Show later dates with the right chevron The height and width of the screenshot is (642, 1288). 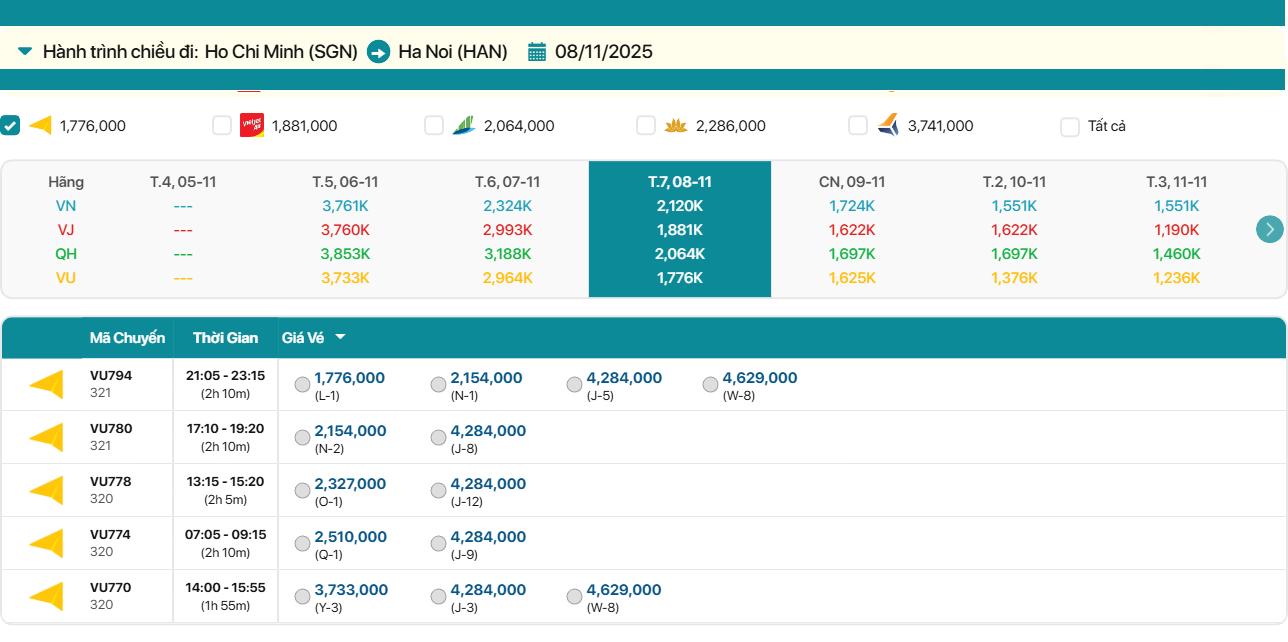click(1269, 229)
